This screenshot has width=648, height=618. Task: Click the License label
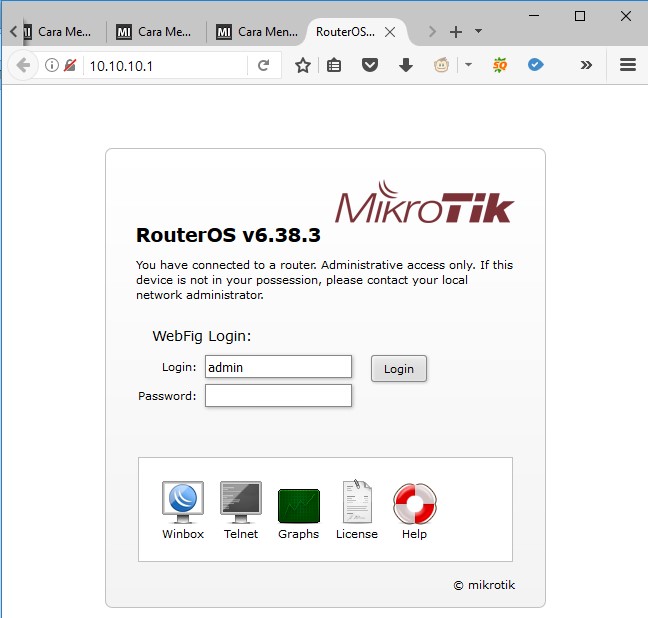pyautogui.click(x=357, y=534)
